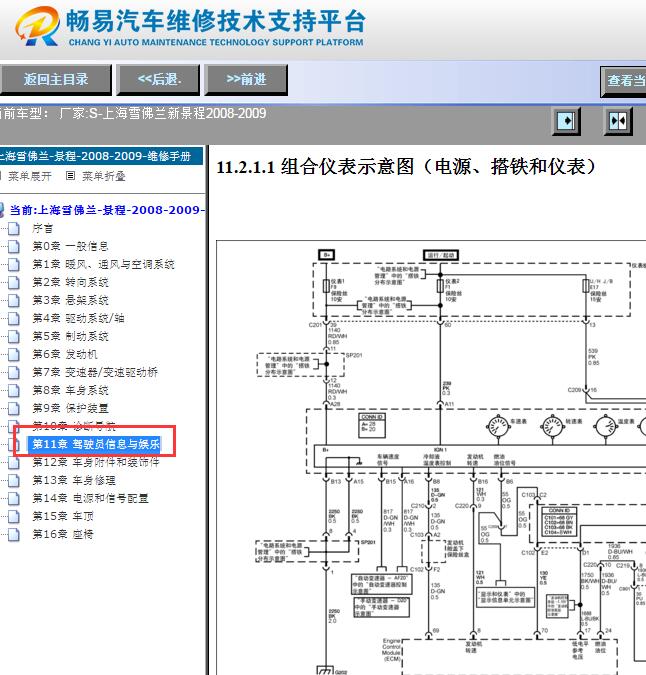Select 第11章 驾驶员信息与娱乐
The image size is (646, 675).
[x=96, y=444]
